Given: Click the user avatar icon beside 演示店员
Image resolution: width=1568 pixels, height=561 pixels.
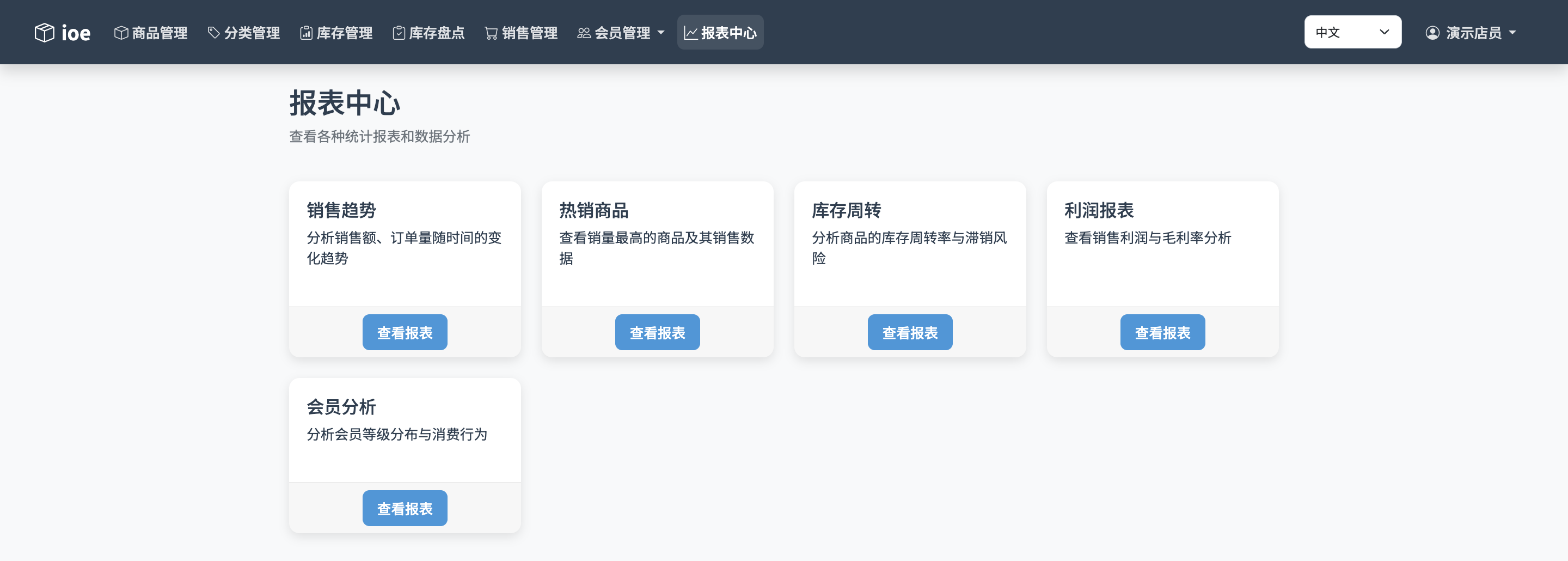Looking at the screenshot, I should (x=1433, y=33).
